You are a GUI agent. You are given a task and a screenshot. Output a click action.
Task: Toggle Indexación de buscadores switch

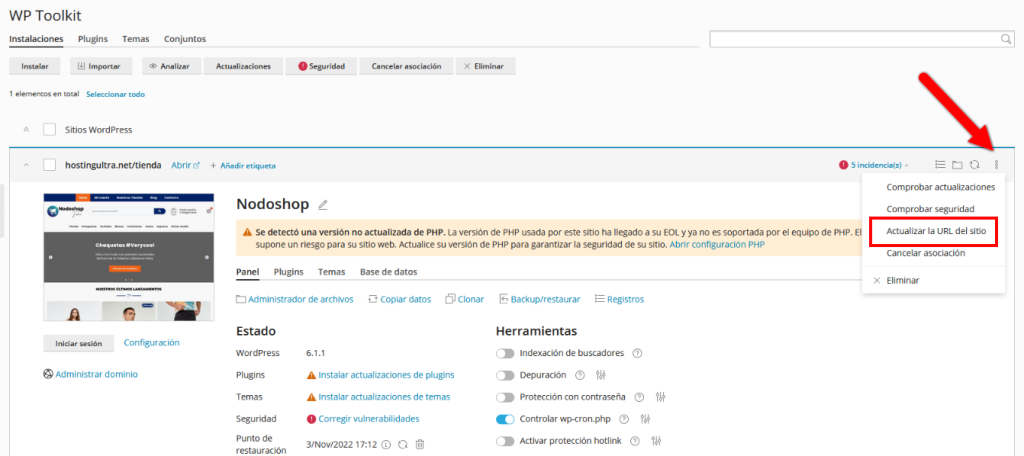point(505,353)
